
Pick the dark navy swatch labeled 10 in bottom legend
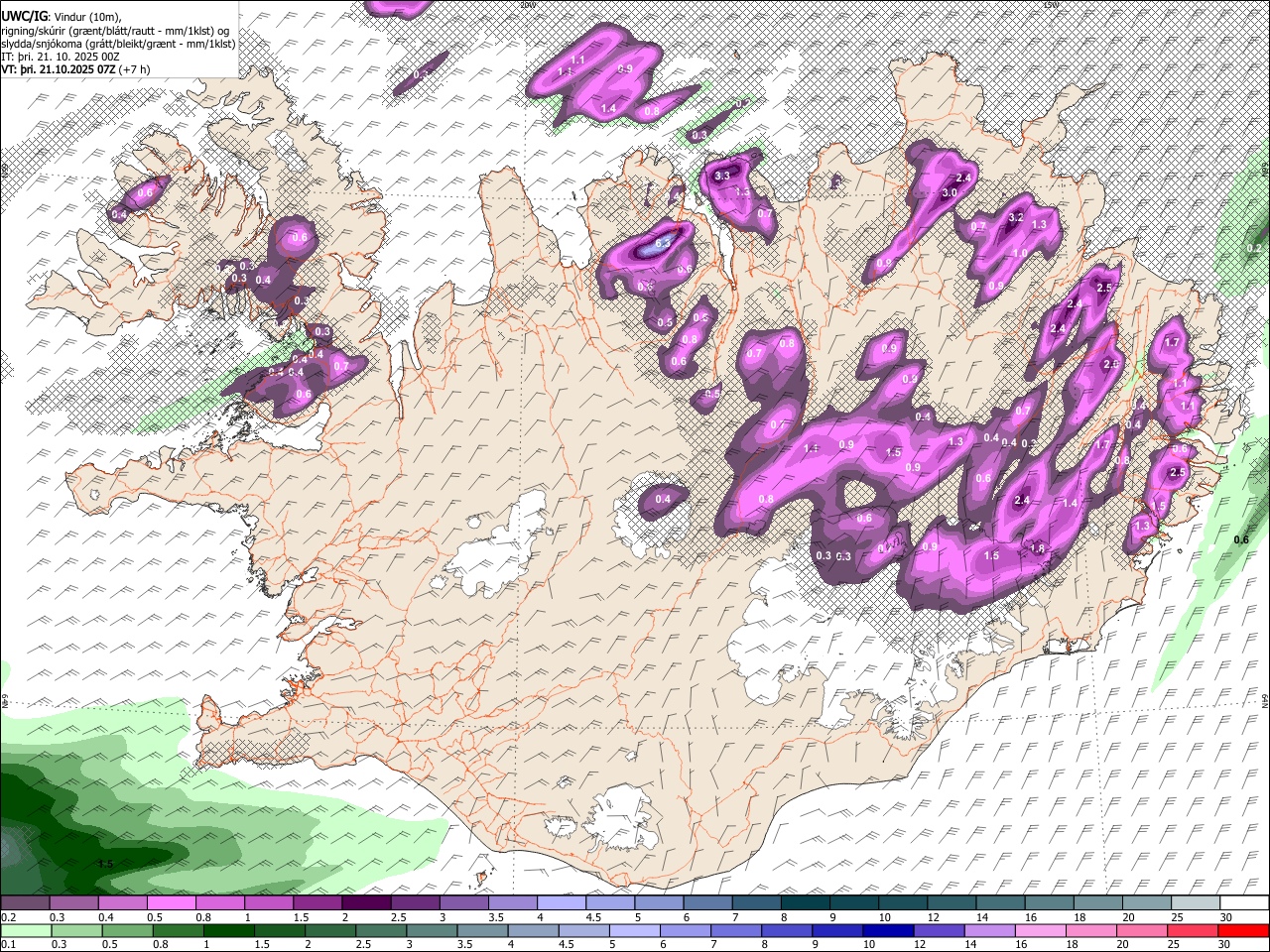pyautogui.click(x=887, y=930)
